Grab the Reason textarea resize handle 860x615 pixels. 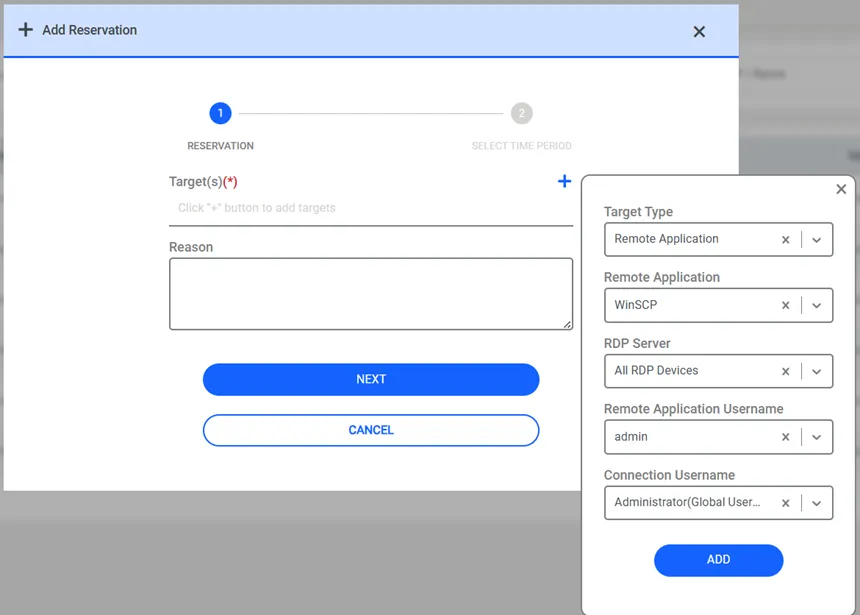point(568,325)
